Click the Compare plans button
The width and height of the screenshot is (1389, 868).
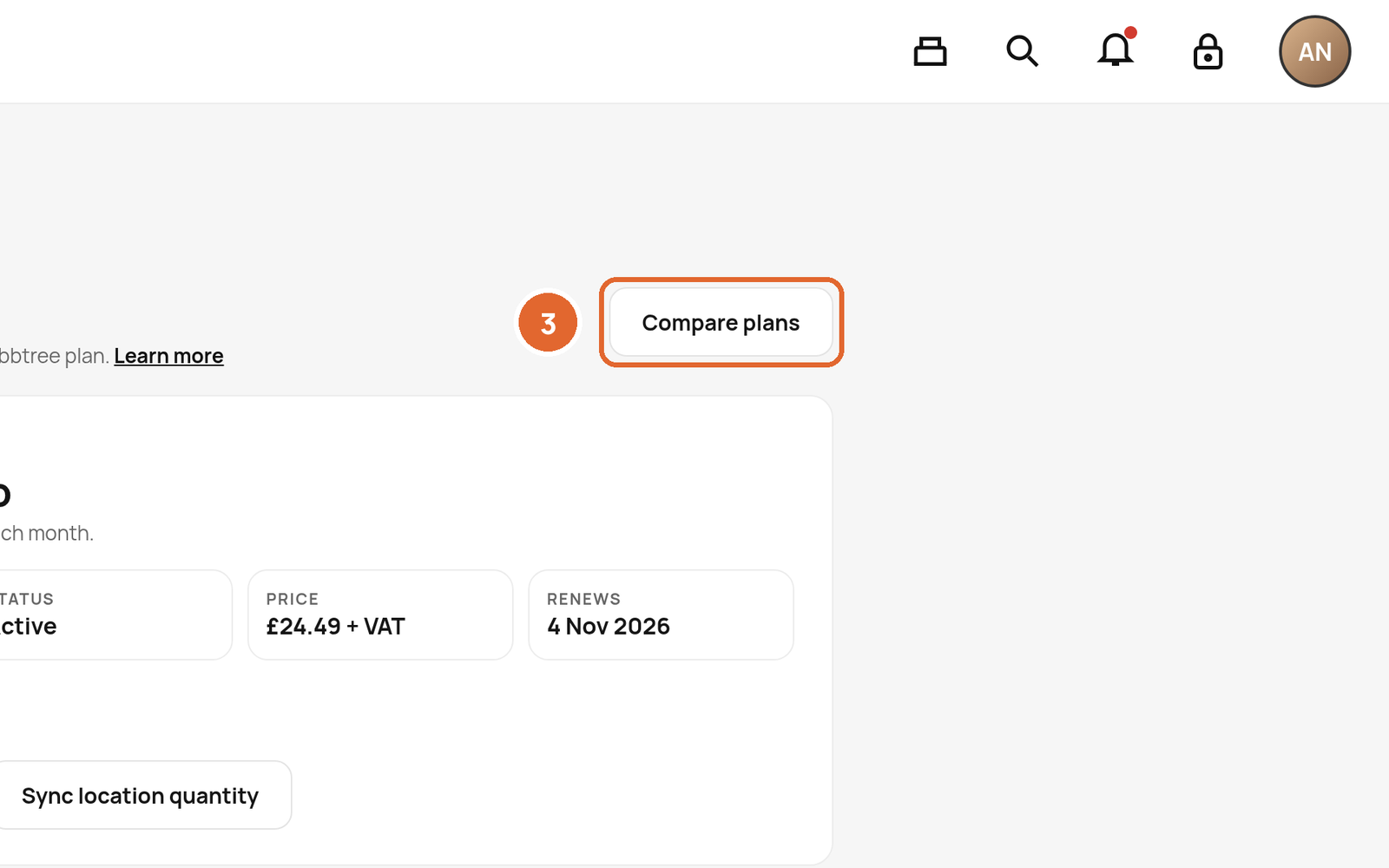pyautogui.click(x=721, y=323)
